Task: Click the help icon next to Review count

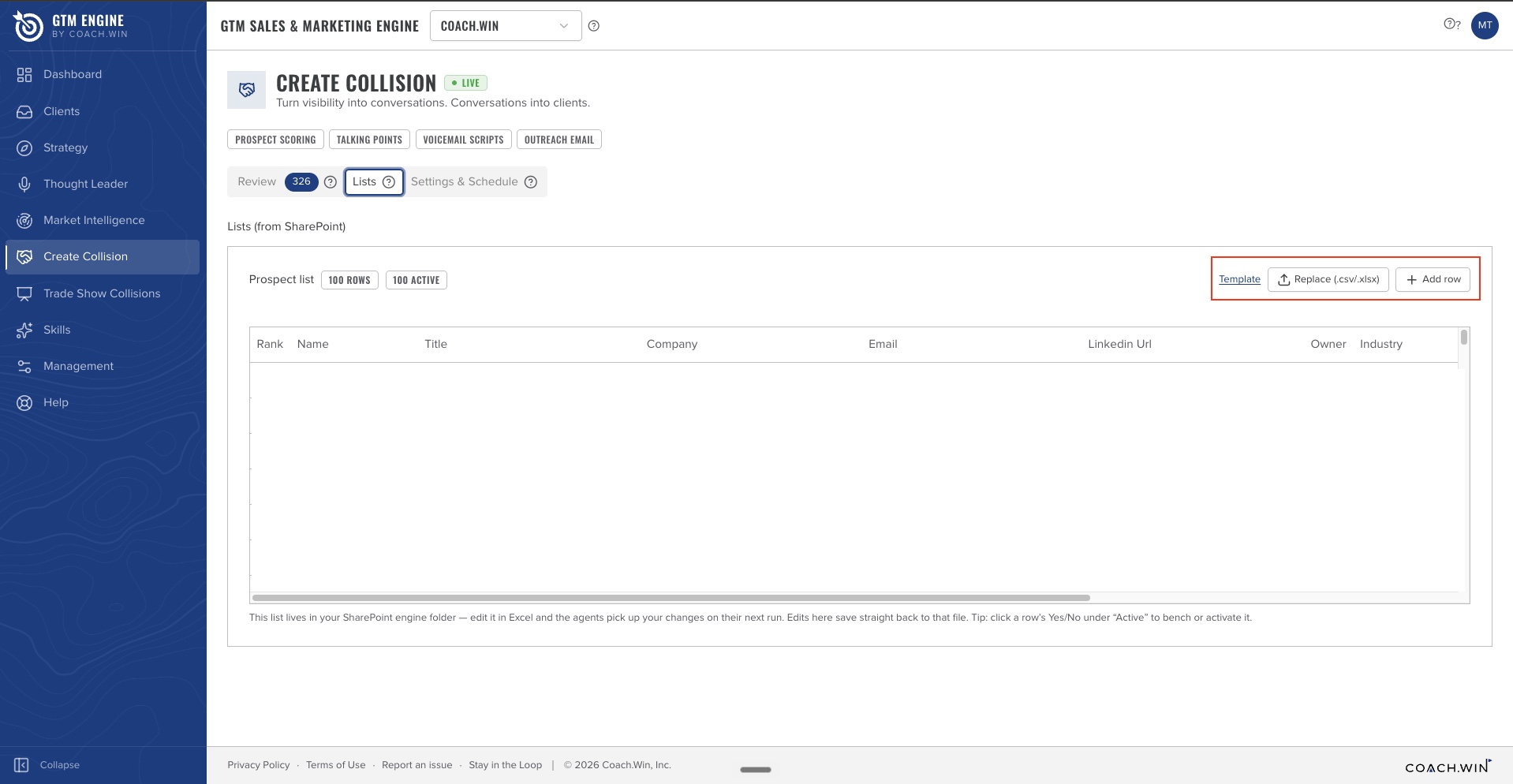Action: (x=331, y=182)
